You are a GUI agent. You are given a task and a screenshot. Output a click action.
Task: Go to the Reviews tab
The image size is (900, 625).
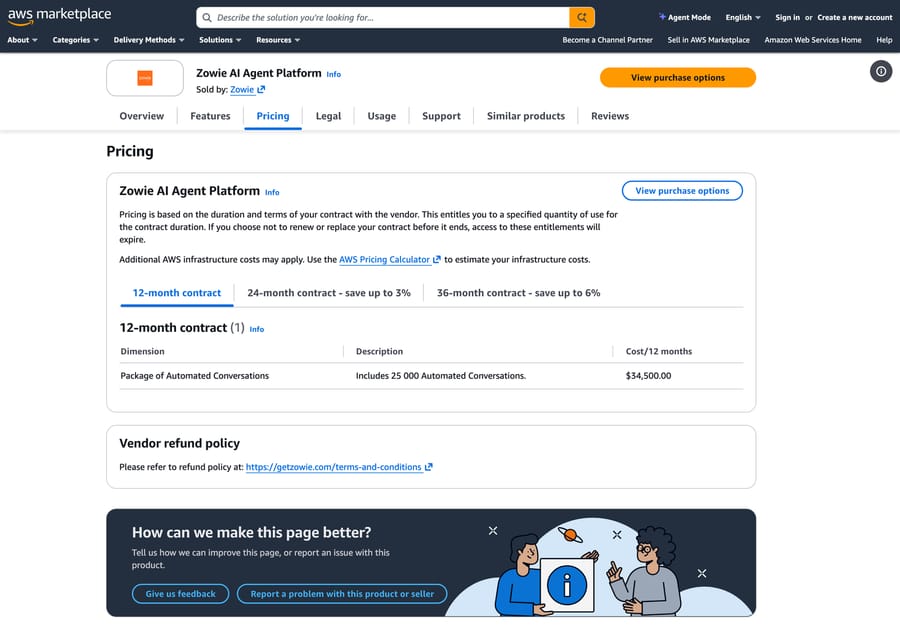[610, 116]
